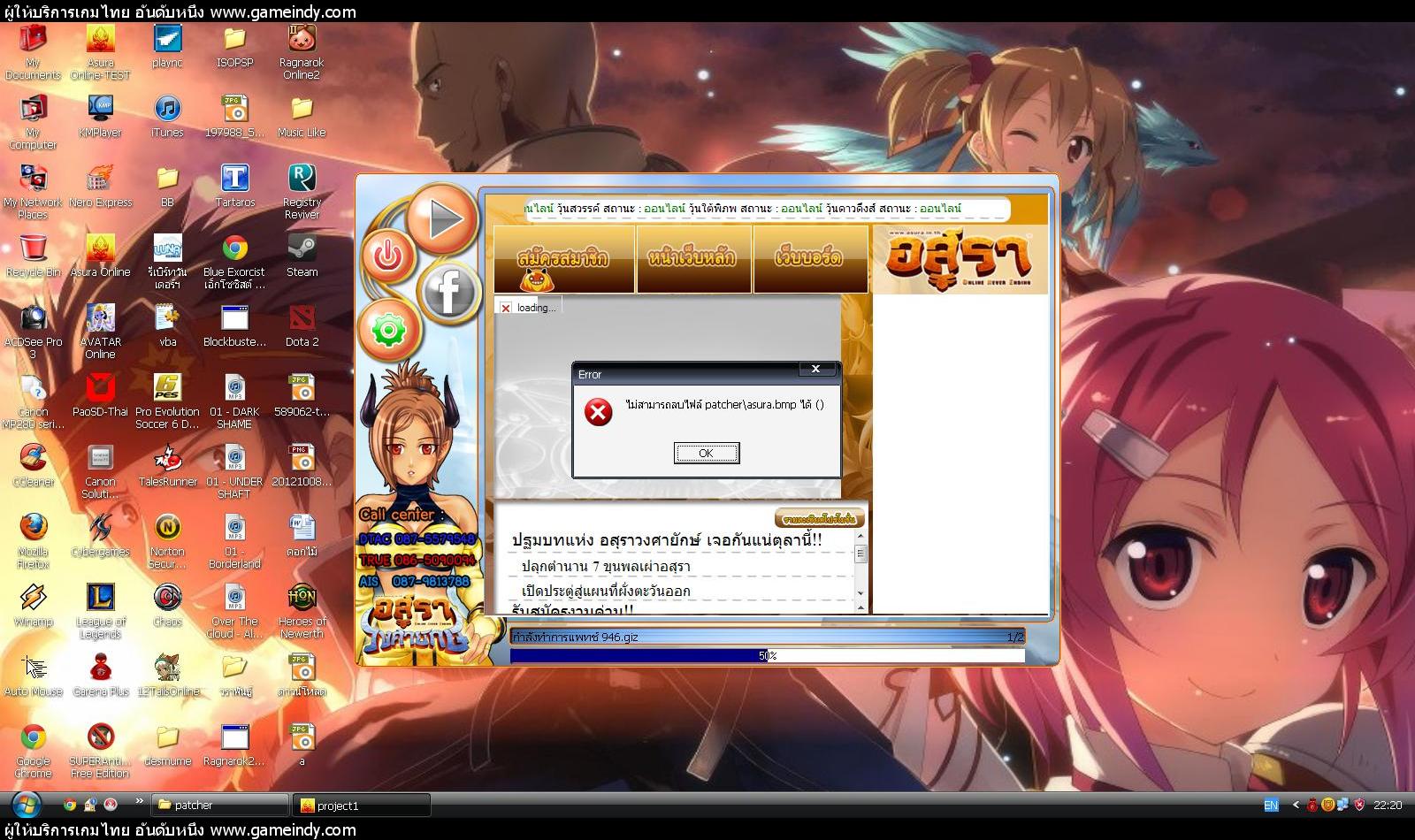1415x840 pixels.
Task: Launch Tartaros desktop icon
Action: pyautogui.click(x=234, y=187)
